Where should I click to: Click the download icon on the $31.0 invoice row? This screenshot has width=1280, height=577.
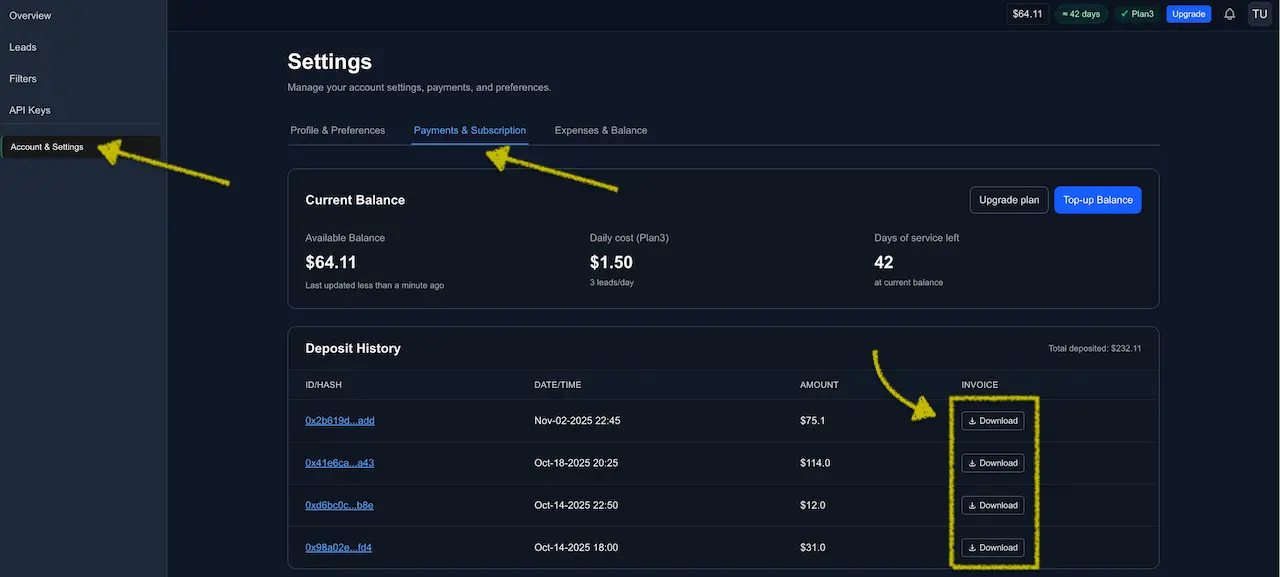tap(992, 547)
